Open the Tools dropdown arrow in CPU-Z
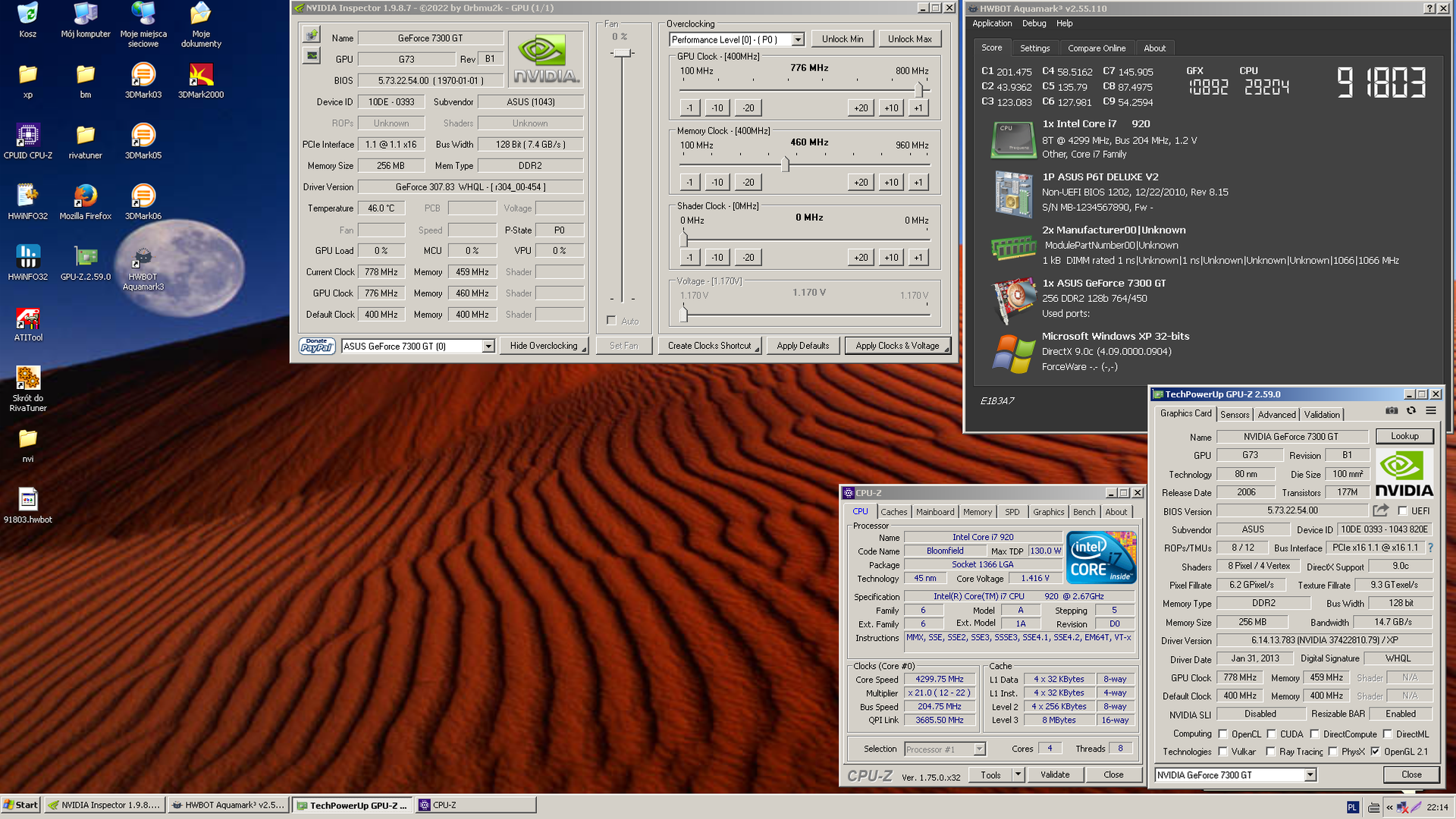 1018,774
